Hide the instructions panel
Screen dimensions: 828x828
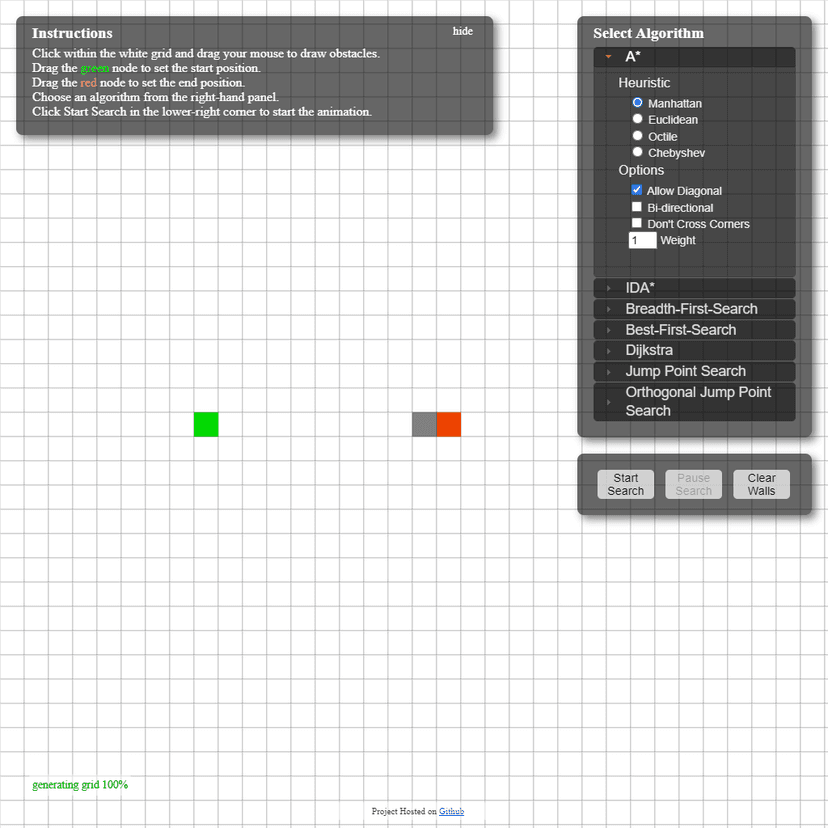point(462,31)
